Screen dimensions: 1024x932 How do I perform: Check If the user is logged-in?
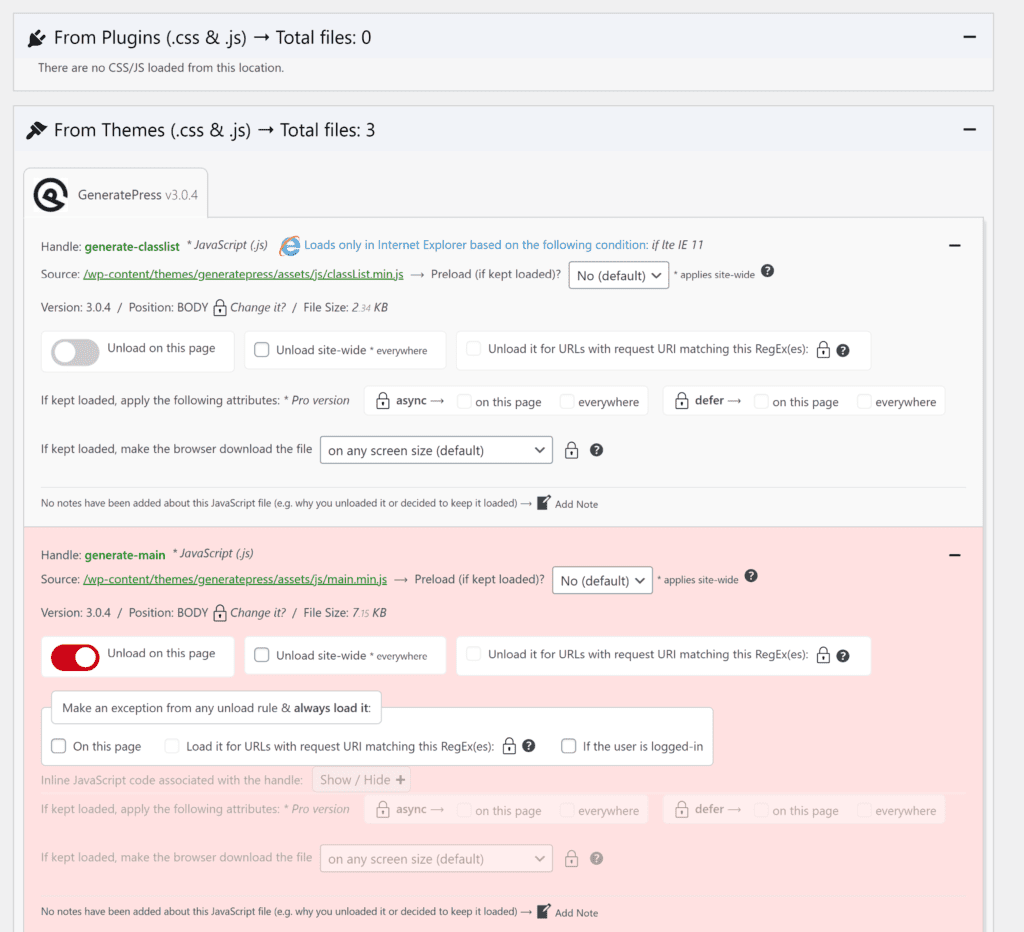point(569,746)
